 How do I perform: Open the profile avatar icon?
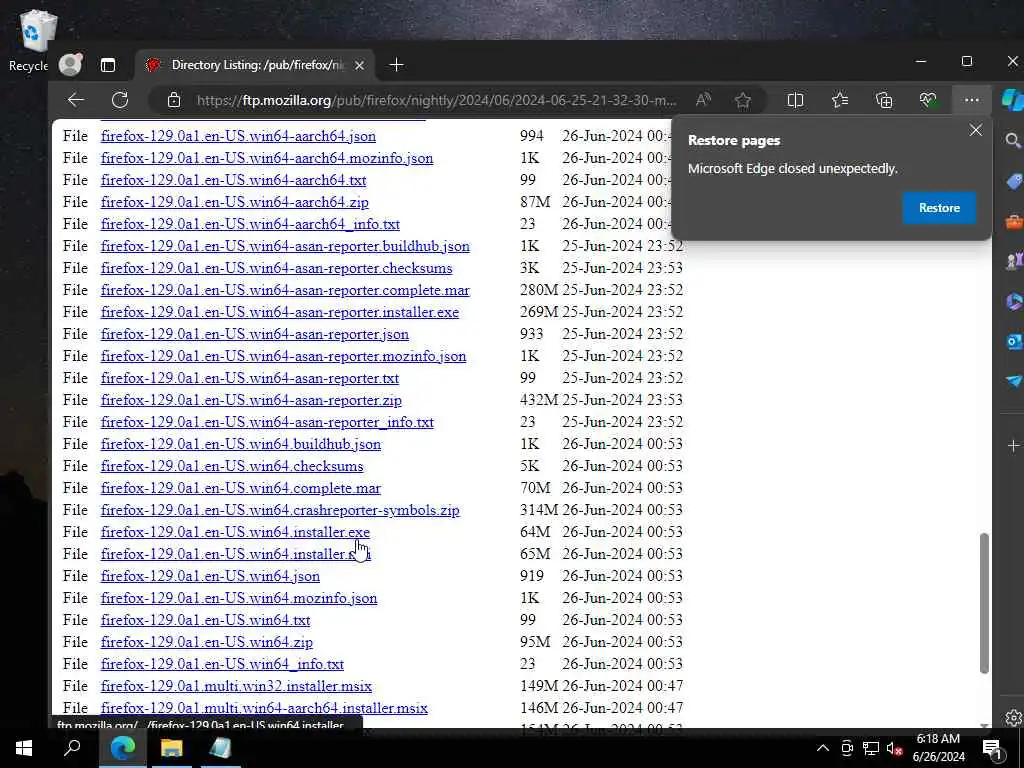[71, 64]
